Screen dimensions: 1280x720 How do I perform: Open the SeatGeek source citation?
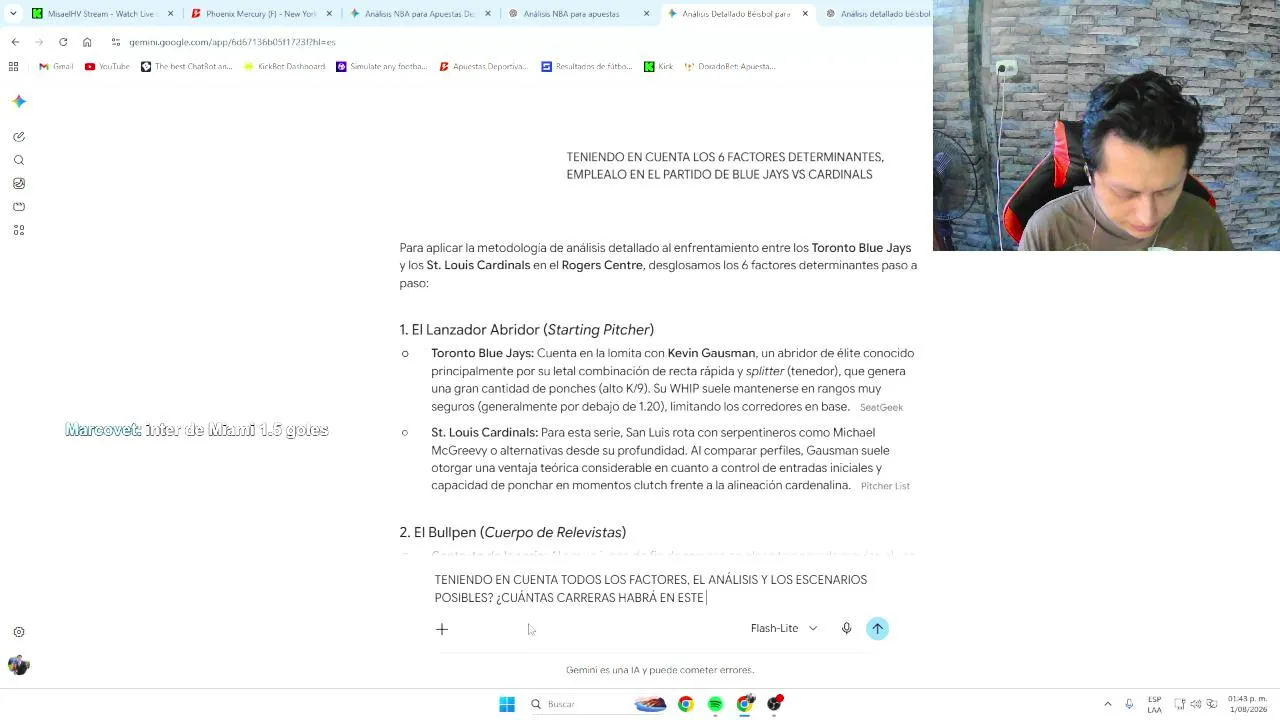coord(881,407)
